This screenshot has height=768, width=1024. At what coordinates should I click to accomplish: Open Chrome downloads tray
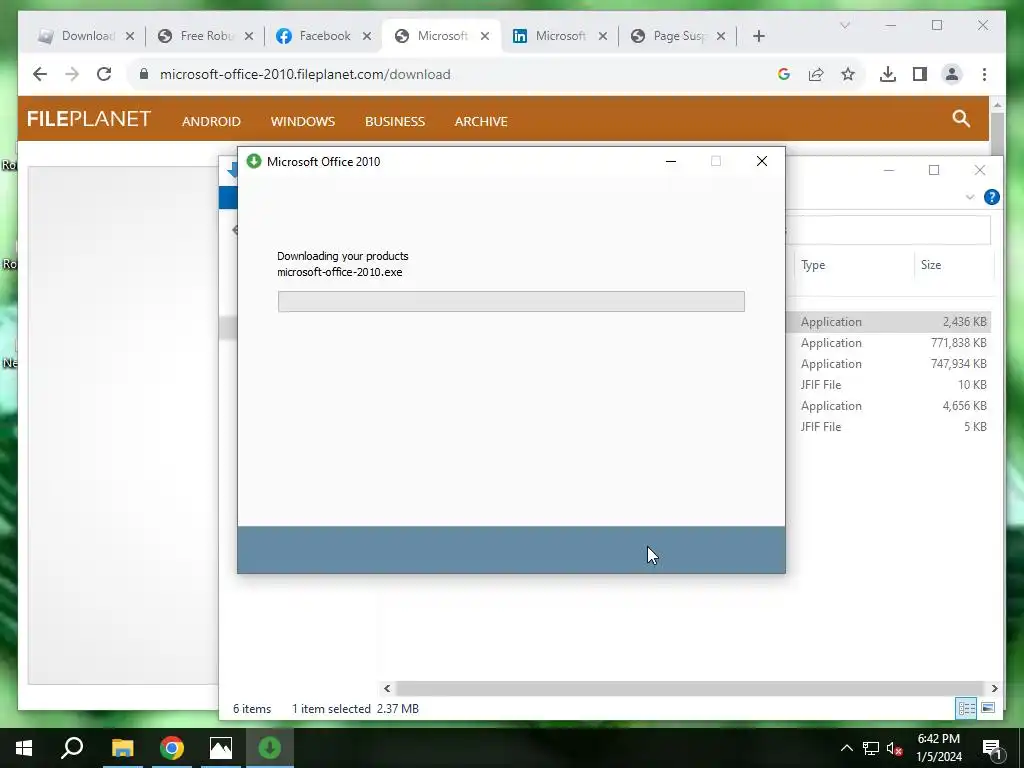pyautogui.click(x=888, y=74)
